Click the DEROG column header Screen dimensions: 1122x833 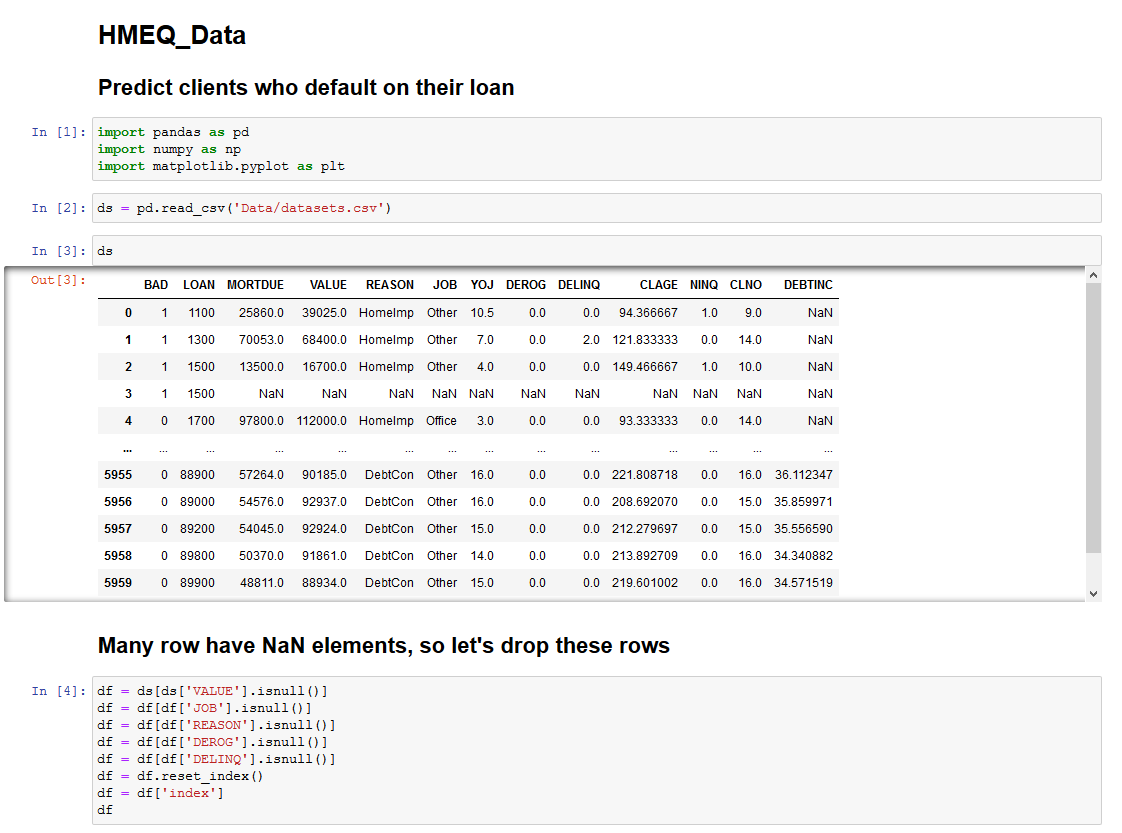click(x=525, y=285)
